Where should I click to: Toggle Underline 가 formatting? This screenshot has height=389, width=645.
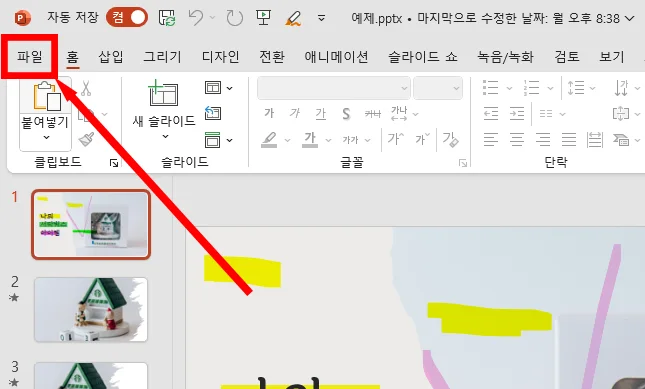point(320,113)
